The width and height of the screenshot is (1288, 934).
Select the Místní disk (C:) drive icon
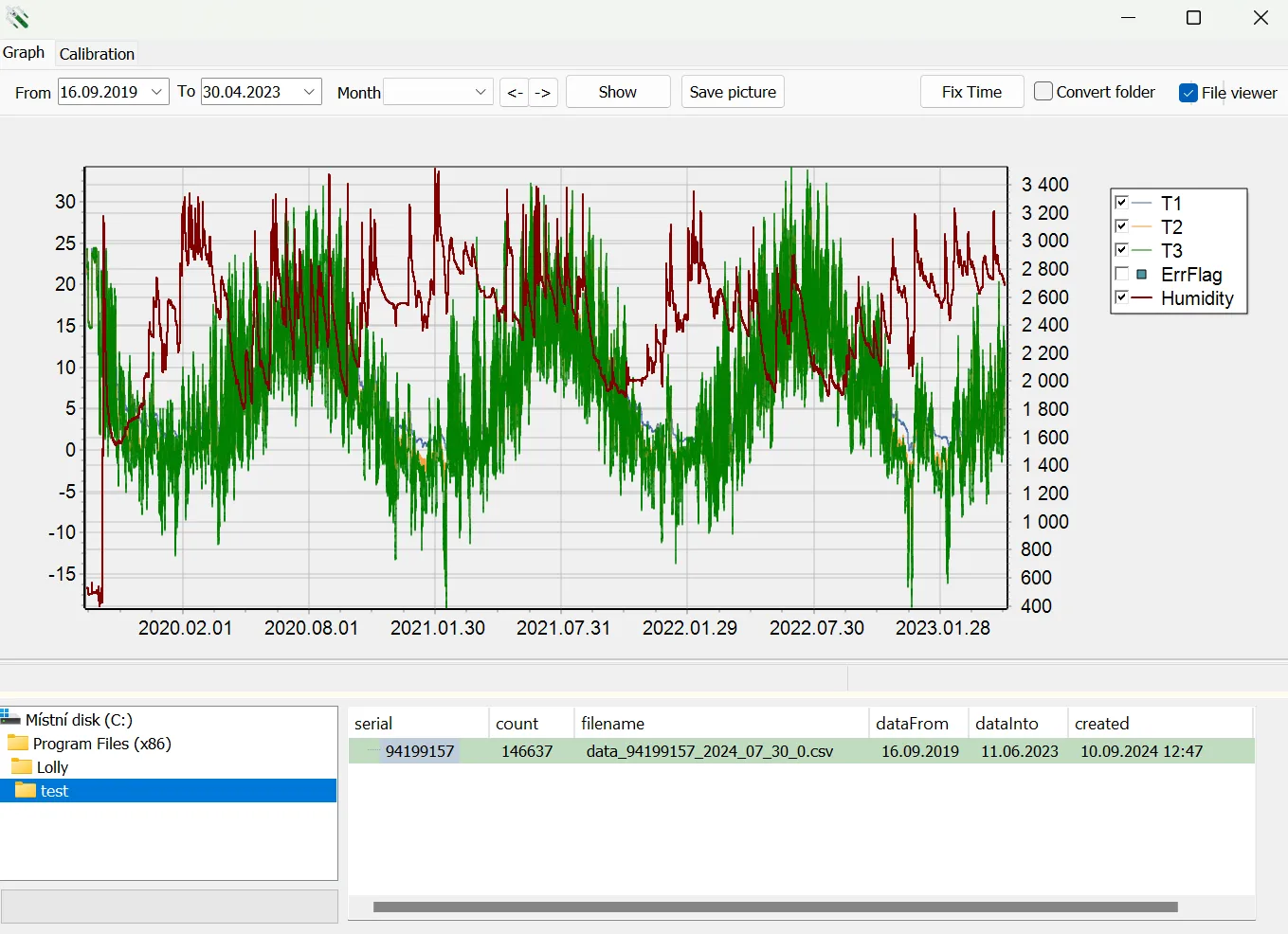click(x=11, y=719)
